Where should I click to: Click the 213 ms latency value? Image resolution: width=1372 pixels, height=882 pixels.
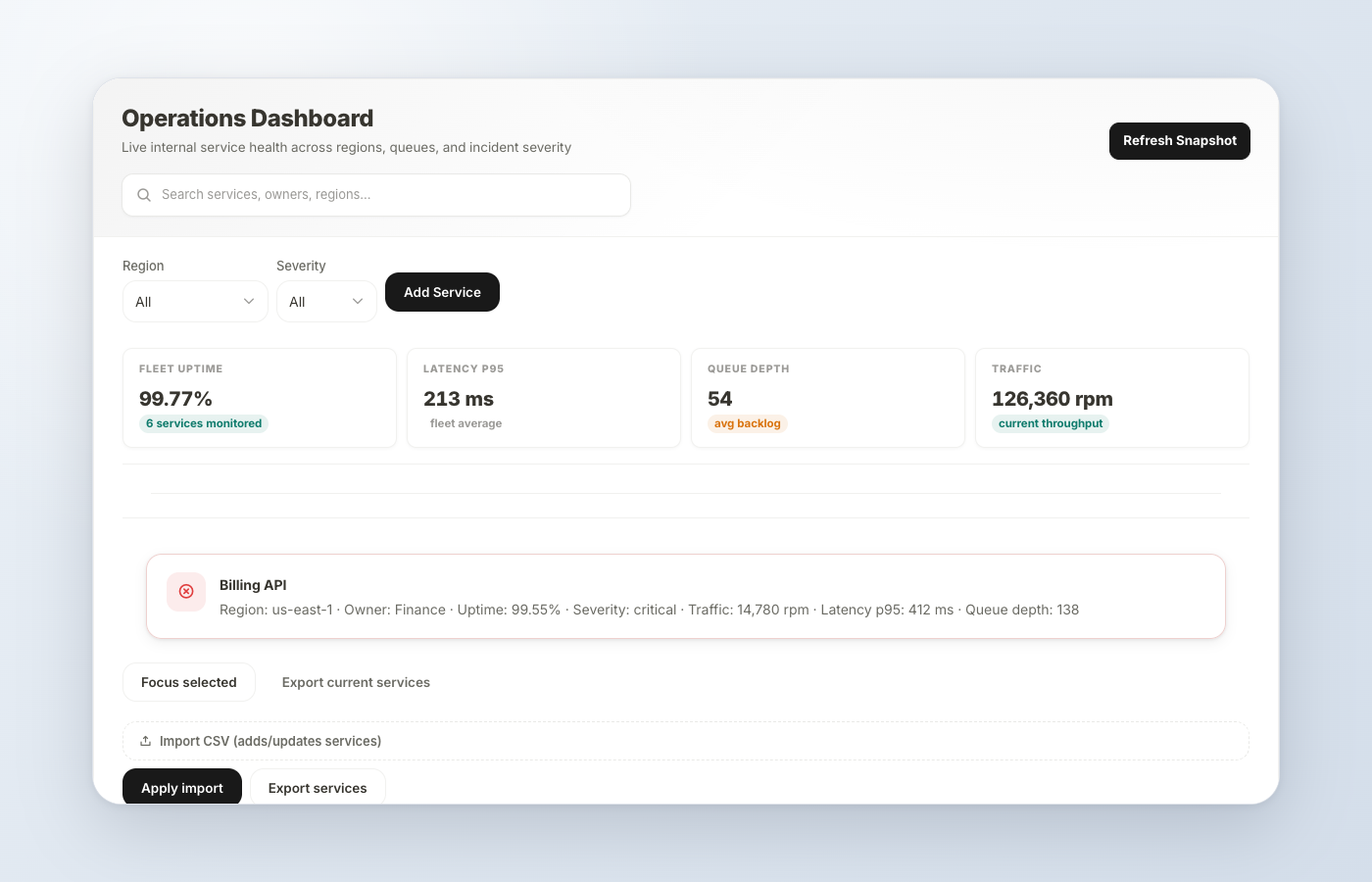(x=459, y=399)
